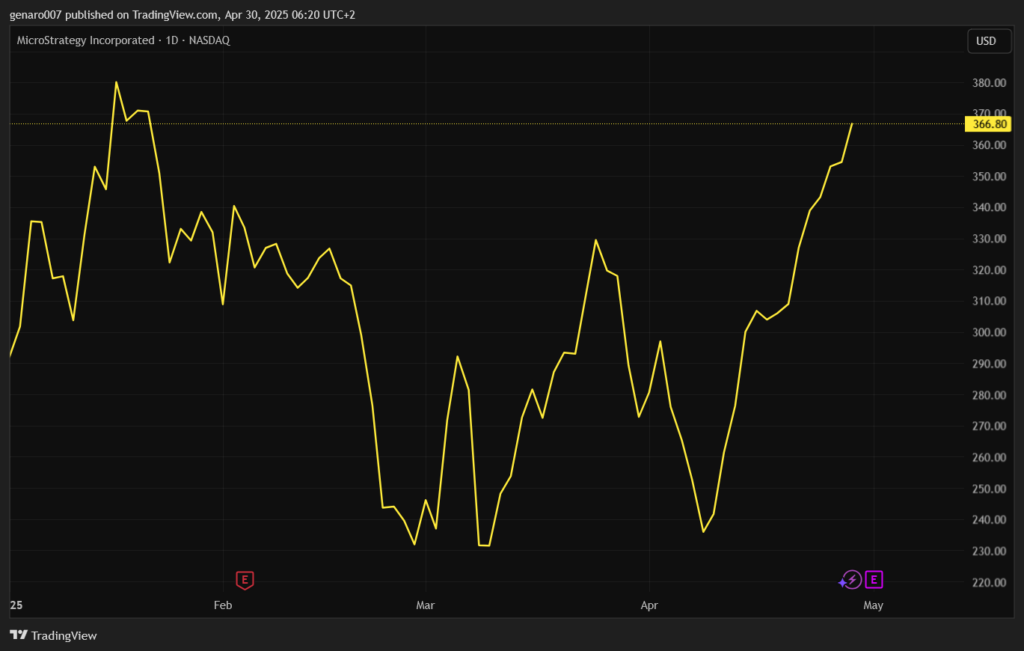Image resolution: width=1024 pixels, height=651 pixels.
Task: Click the Mar label on the time axis
Action: point(426,605)
